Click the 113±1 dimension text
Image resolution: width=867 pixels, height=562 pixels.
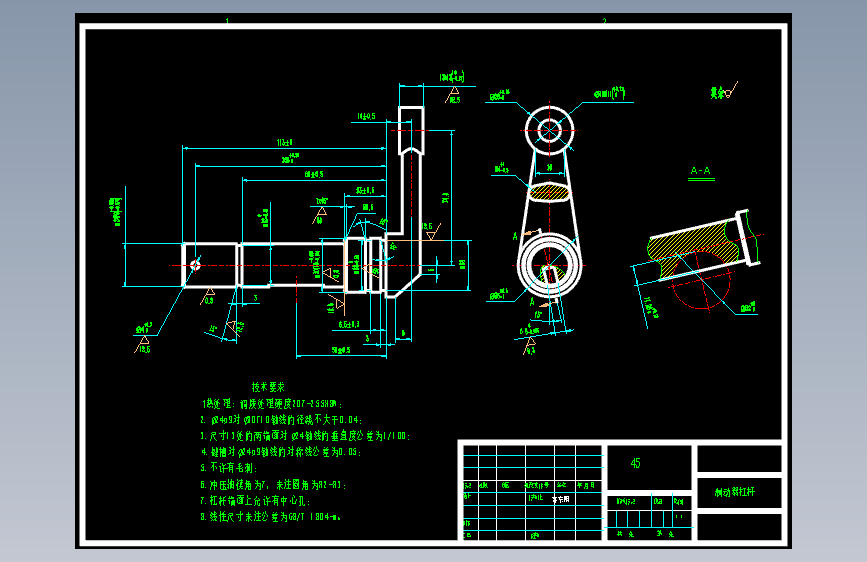285,143
